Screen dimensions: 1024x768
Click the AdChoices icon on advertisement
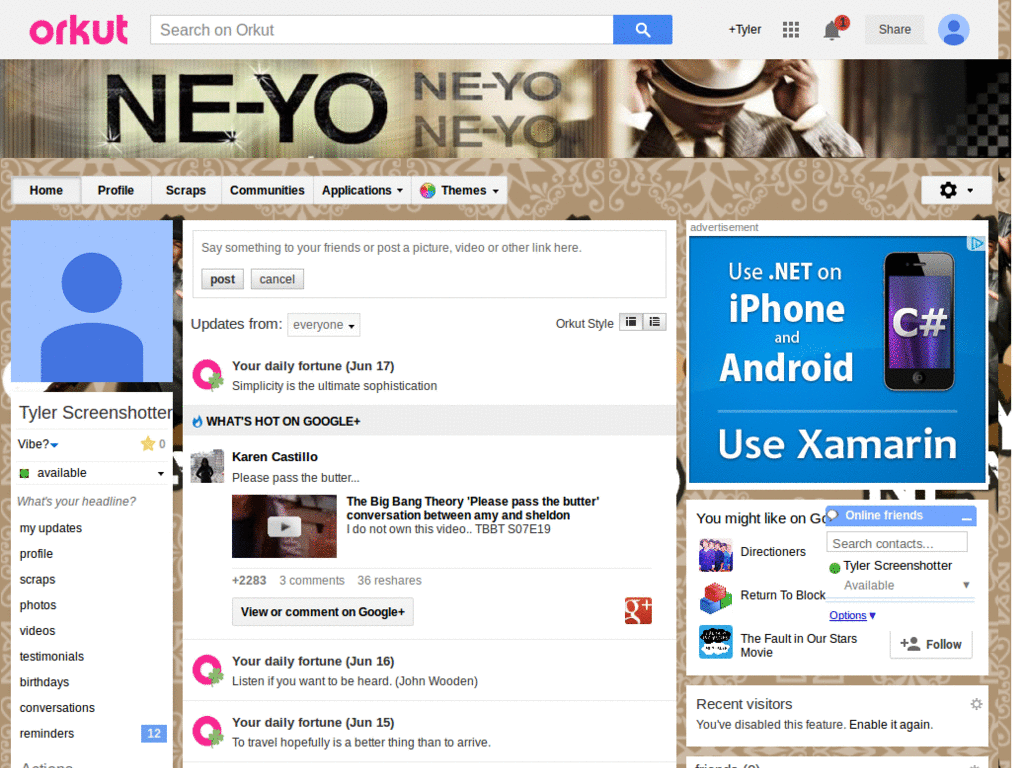pyautogui.click(x=976, y=244)
